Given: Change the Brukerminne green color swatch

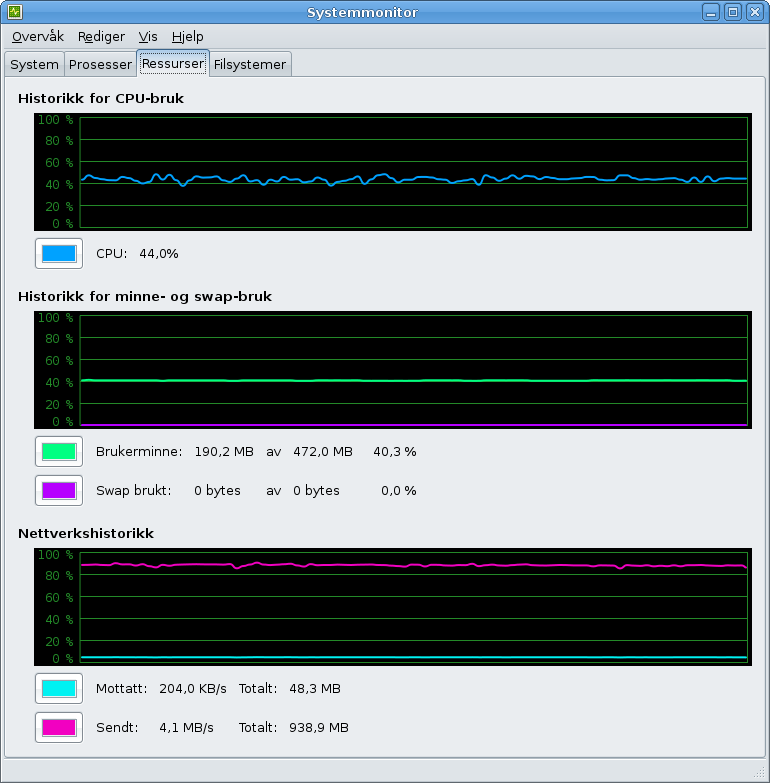Looking at the screenshot, I should pos(59,451).
